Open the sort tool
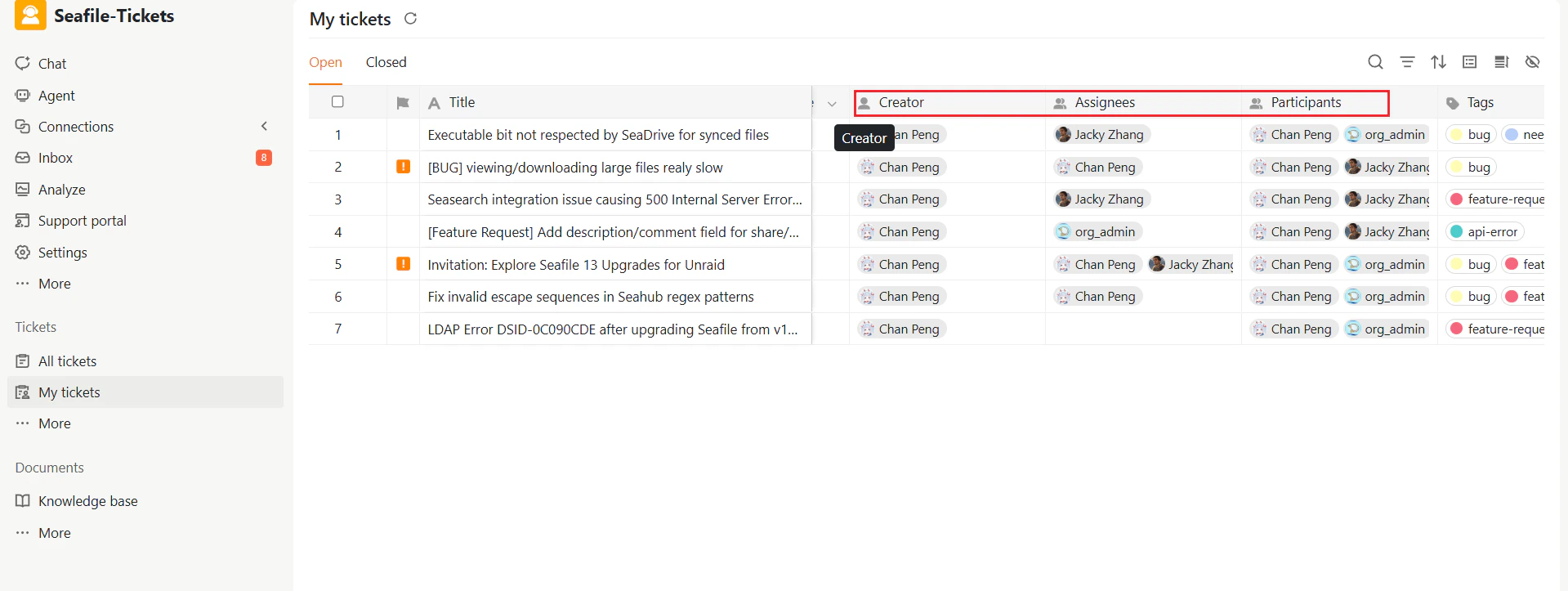 1438,62
